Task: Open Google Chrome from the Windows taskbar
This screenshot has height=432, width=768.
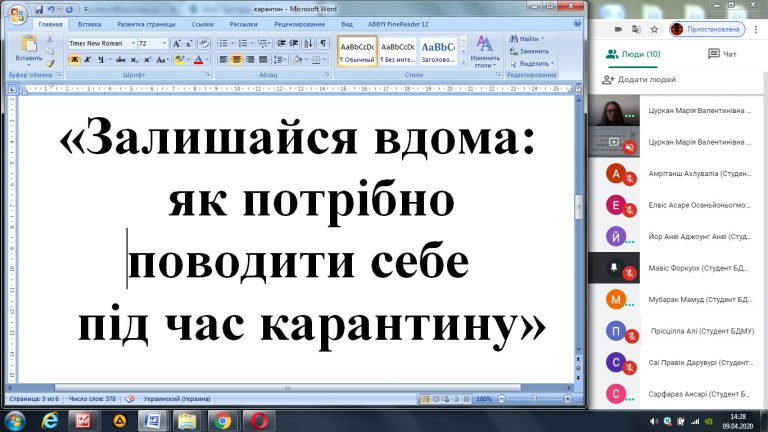Action: click(222, 421)
